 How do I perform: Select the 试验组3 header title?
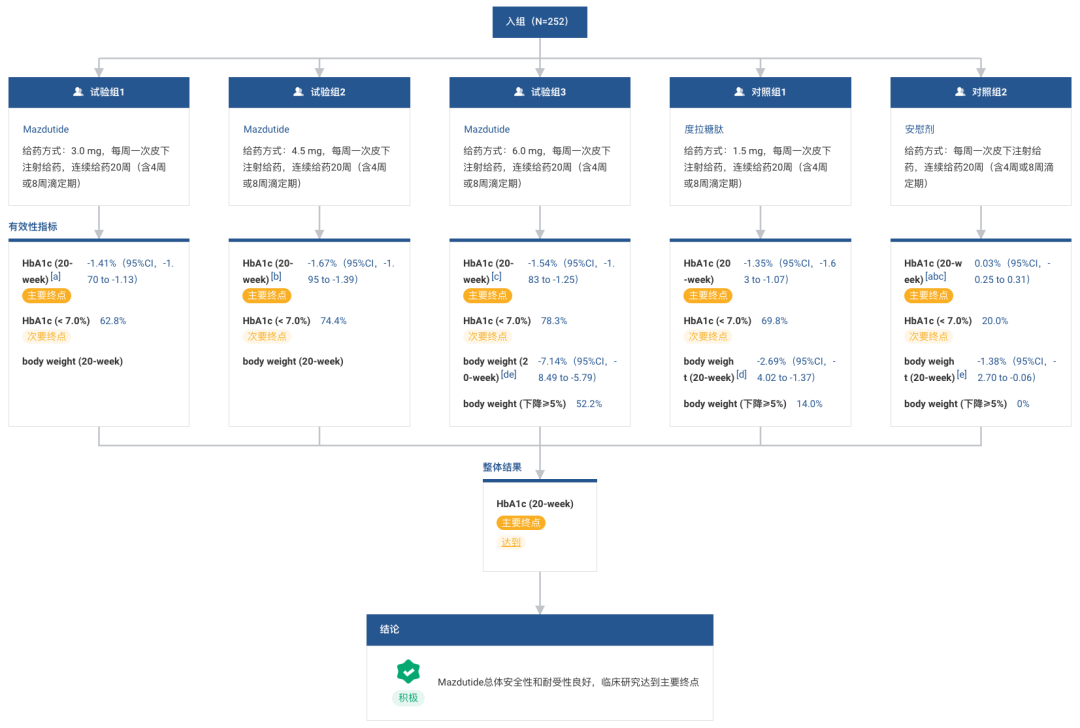[x=548, y=92]
